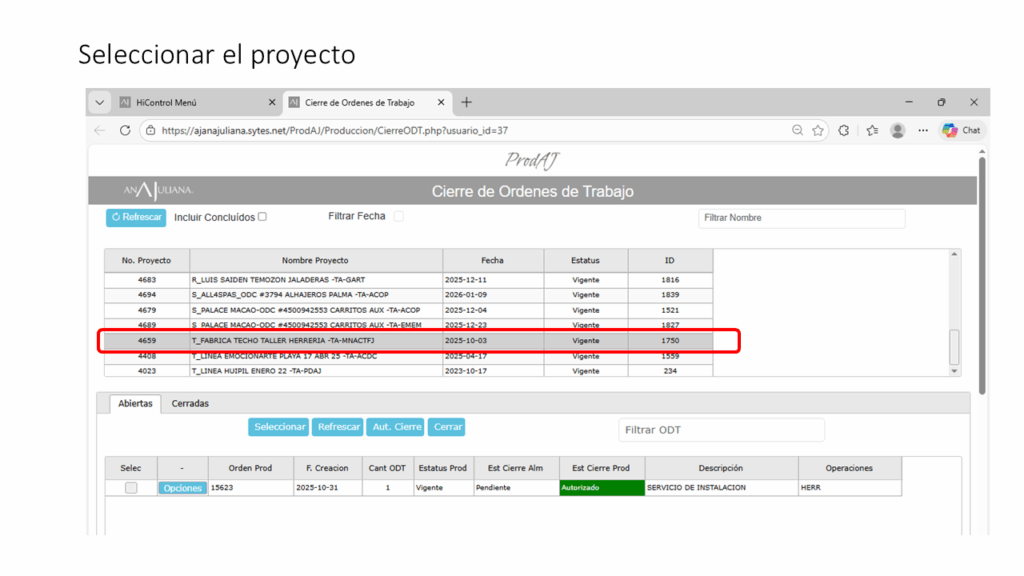Image resolution: width=1024 pixels, height=576 pixels.
Task: Click the project list vertical scrollbar thumb
Action: (x=954, y=347)
